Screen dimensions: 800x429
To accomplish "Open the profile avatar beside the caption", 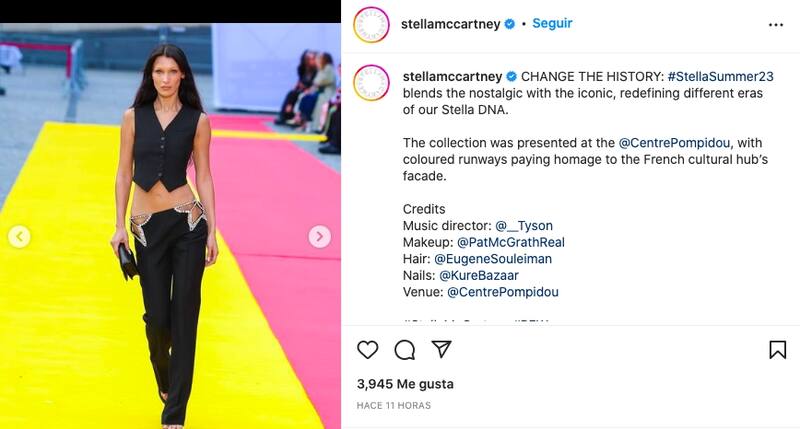I will [x=371, y=83].
